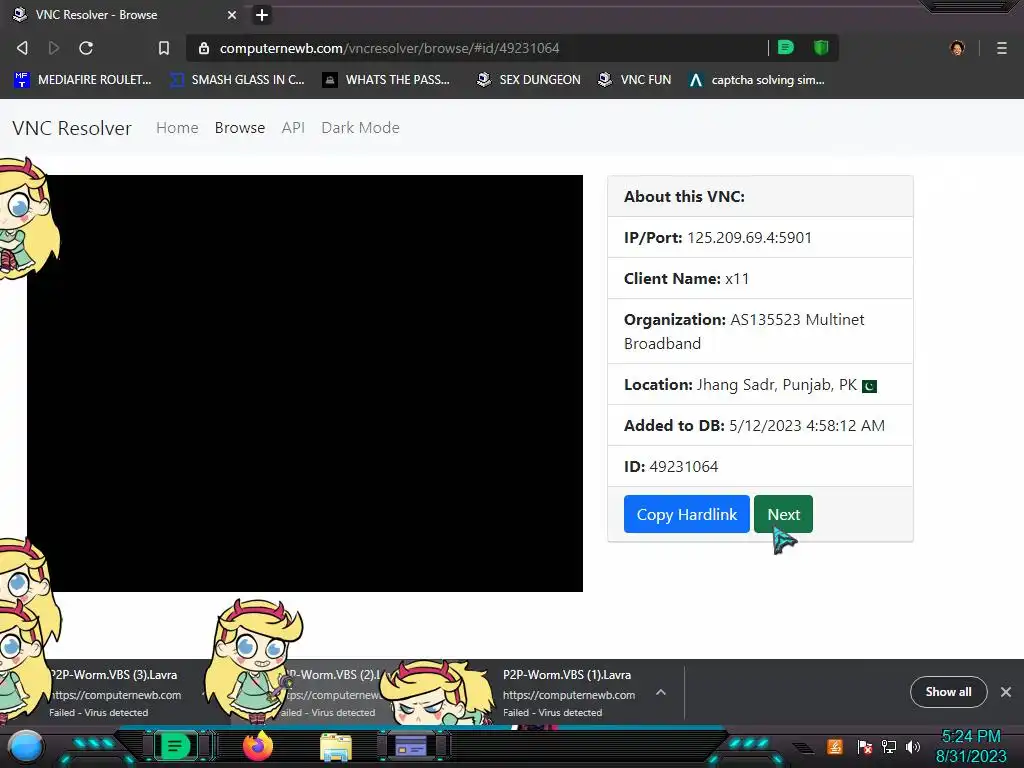Open the MEDIAFIRE ROULET... bookmark
1024x768 pixels.
(83, 80)
